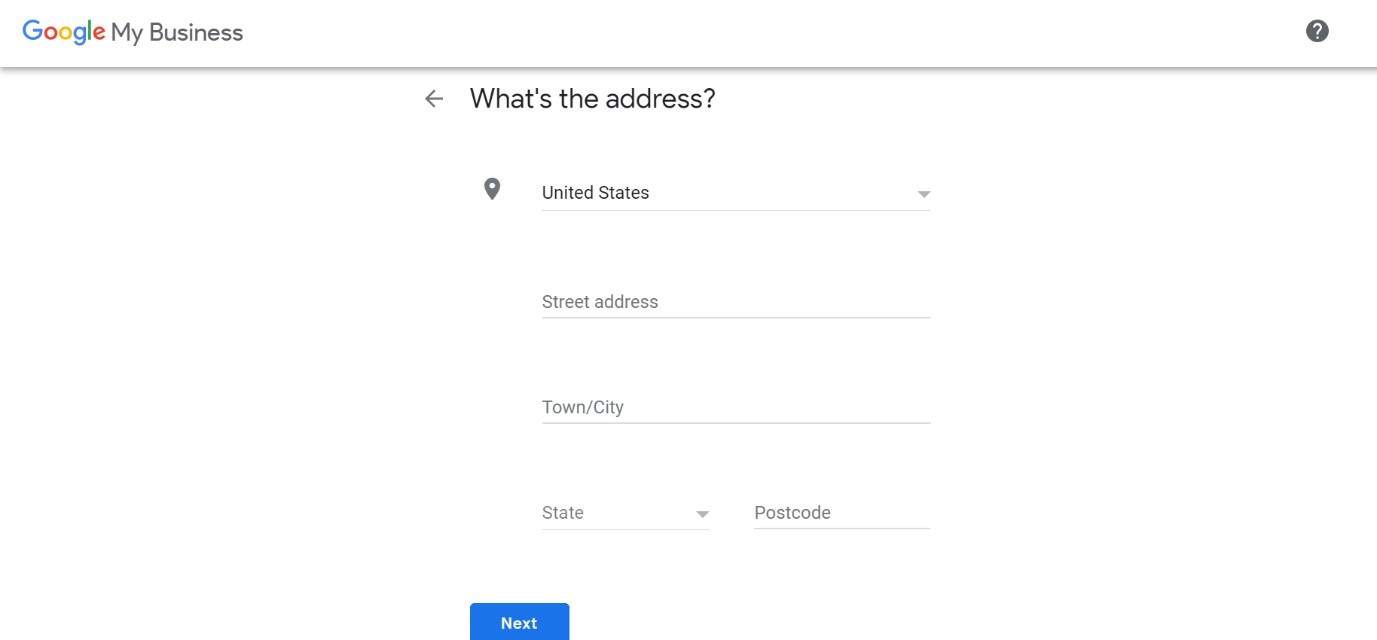The image size is (1377, 640).
Task: Click the colorful Google logo
Action: pyautogui.click(x=64, y=32)
